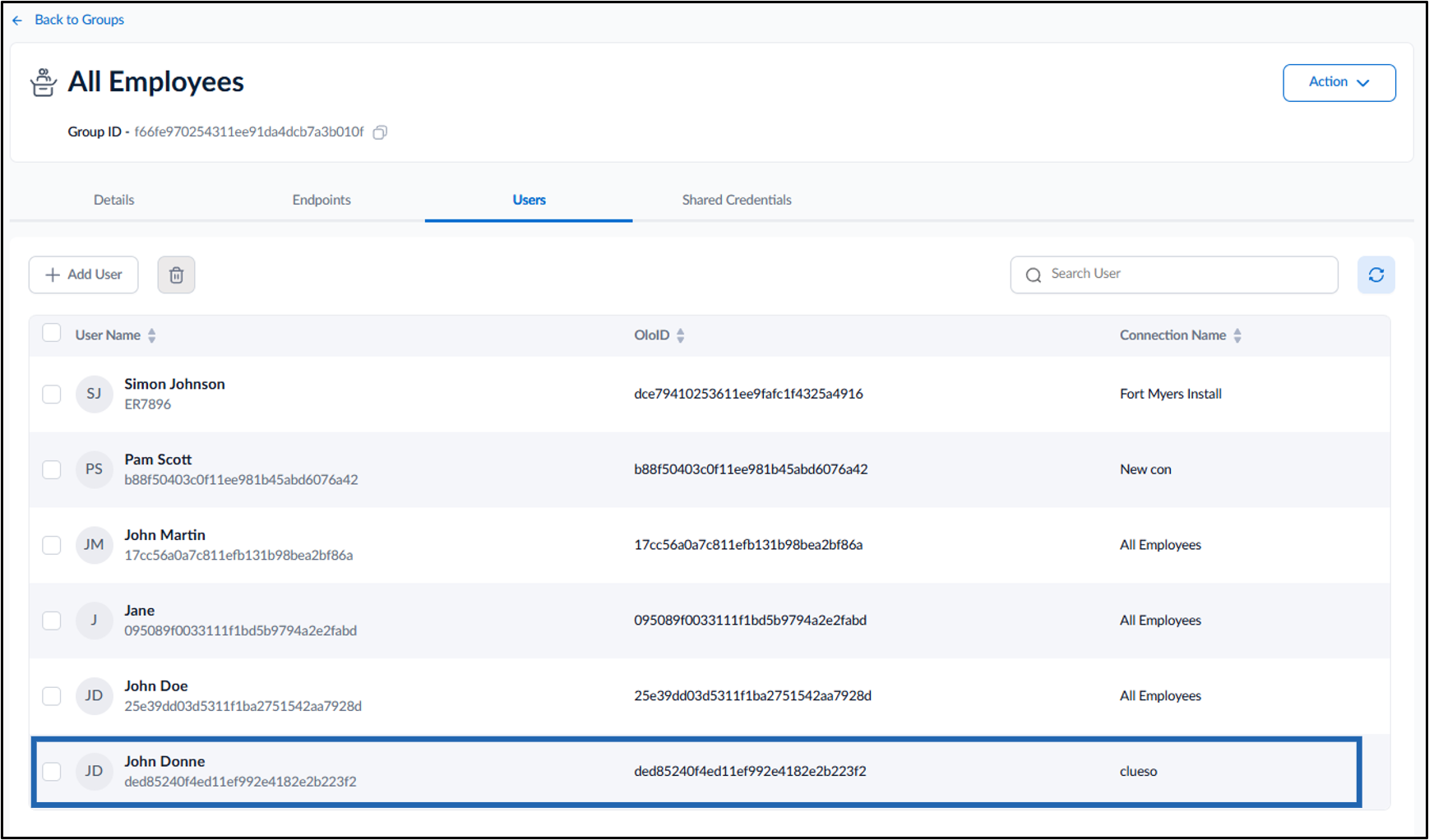1429x840 pixels.
Task: Click the ER7896 user ID text
Action: coord(148,404)
